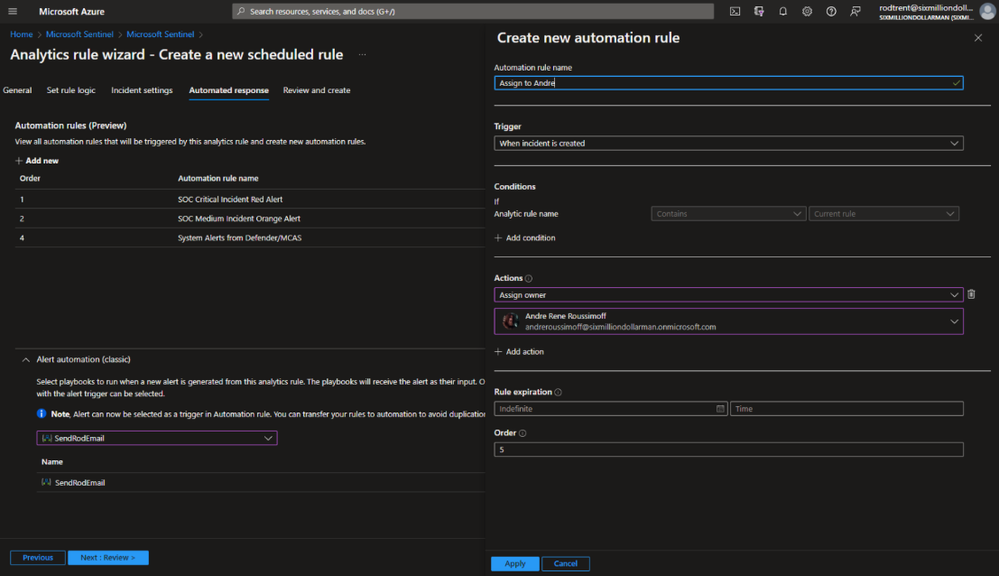Delete the Assign owner action
Image resolution: width=999 pixels, height=576 pixels.
coord(971,295)
